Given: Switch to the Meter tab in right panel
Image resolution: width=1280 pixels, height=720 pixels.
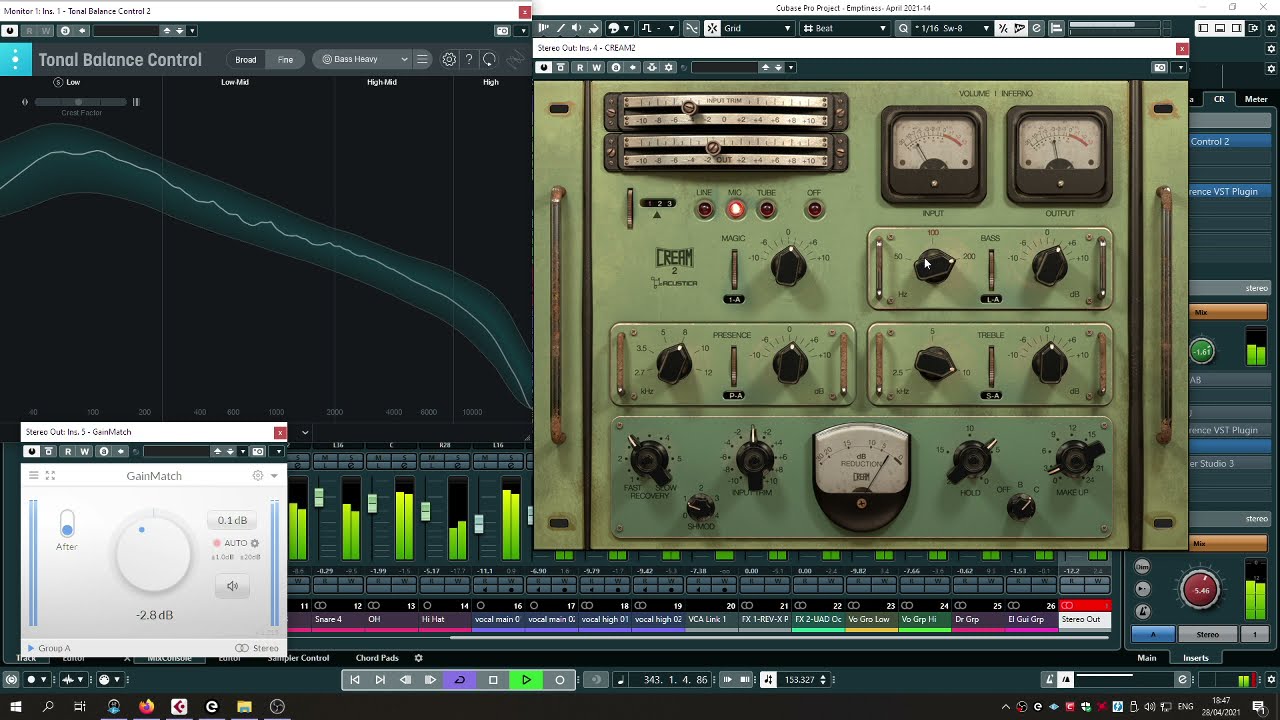Looking at the screenshot, I should click(1256, 99).
